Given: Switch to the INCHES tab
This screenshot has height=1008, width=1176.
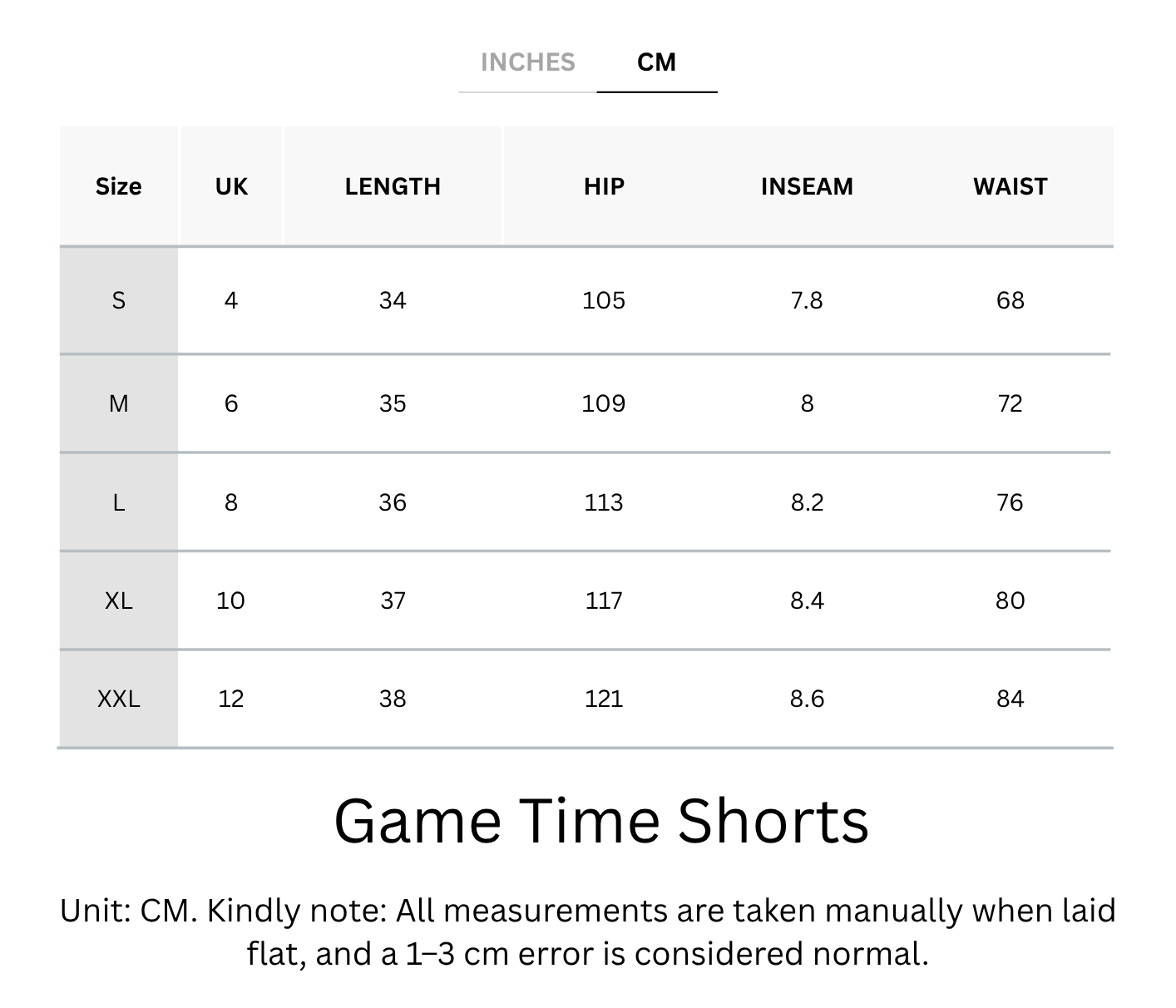Looking at the screenshot, I should [527, 62].
